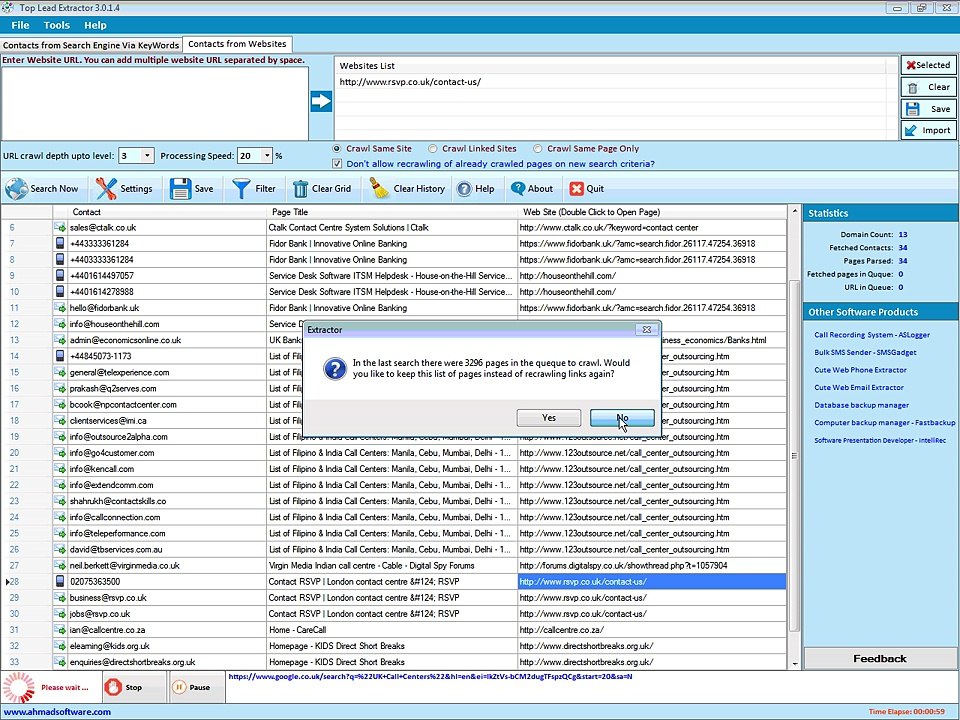The width and height of the screenshot is (960, 720).
Task: Open the Call Recording System - ASLogger link
Action: (872, 335)
